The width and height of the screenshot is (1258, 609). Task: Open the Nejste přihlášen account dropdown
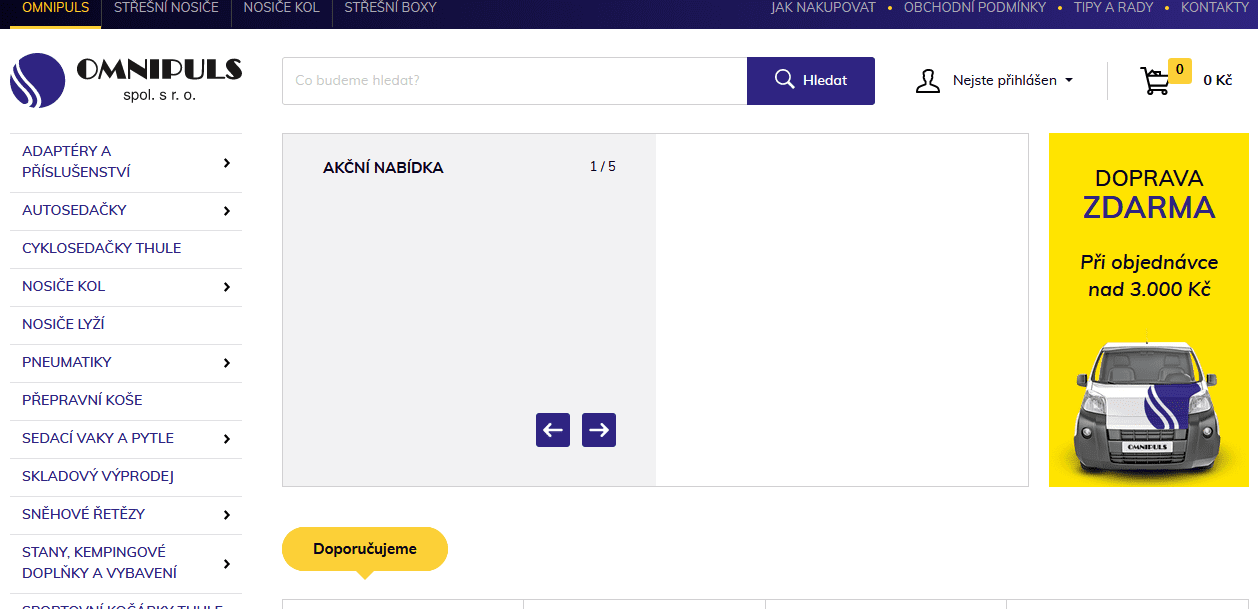point(1013,80)
